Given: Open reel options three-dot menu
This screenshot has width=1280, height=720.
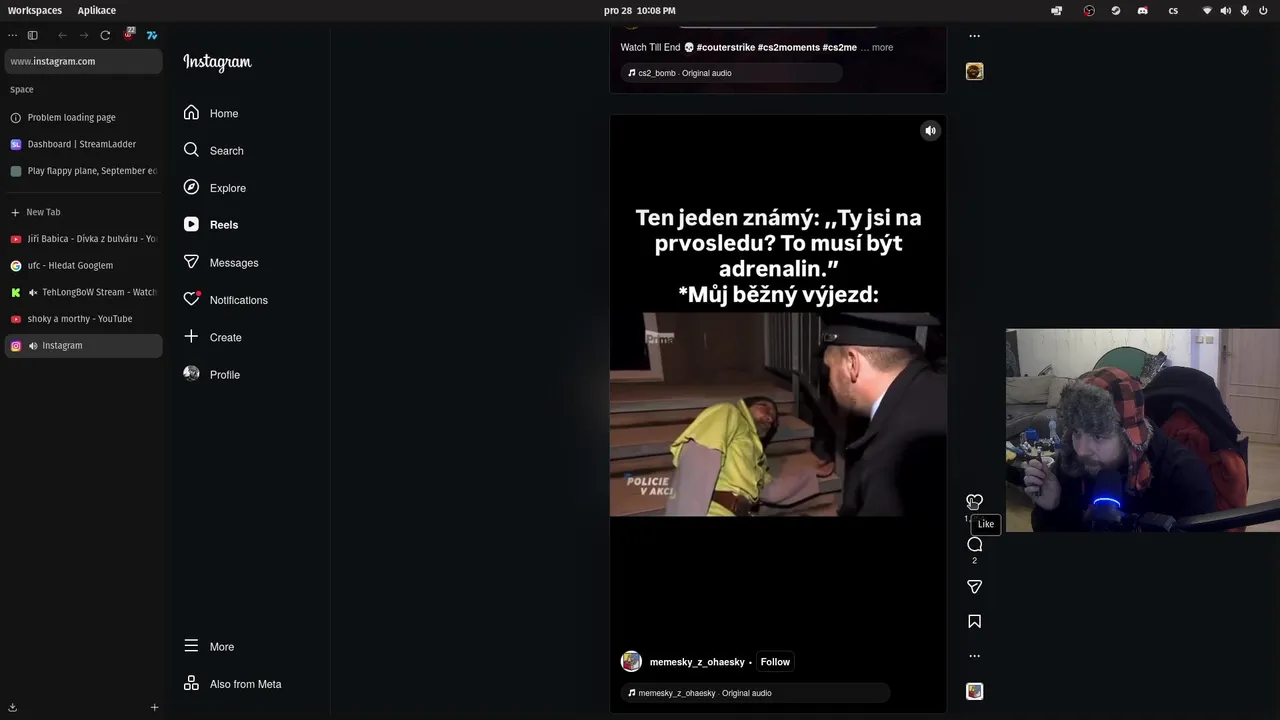Looking at the screenshot, I should 974,656.
